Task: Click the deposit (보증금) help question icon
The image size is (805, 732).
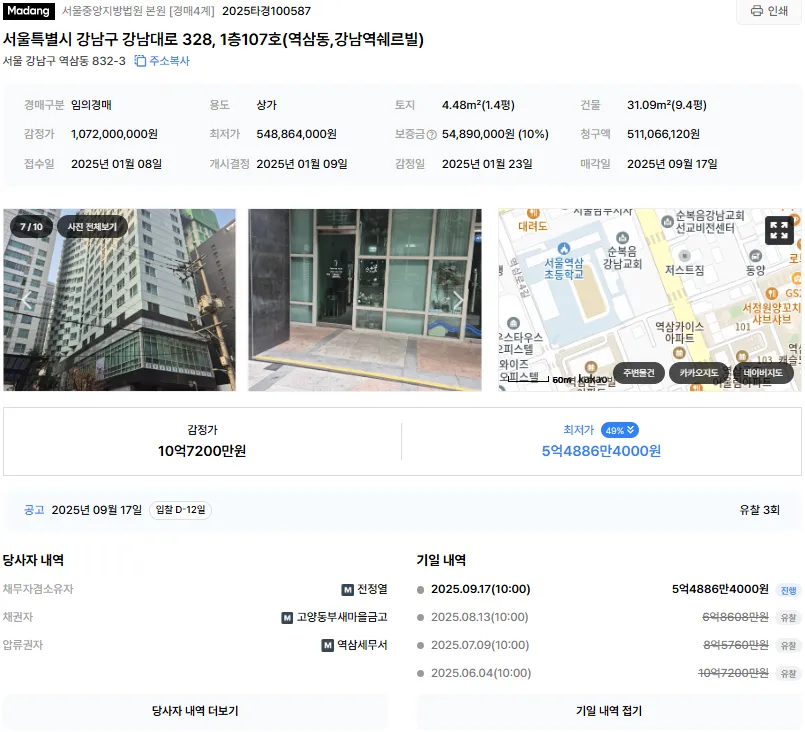Action: coord(432,134)
